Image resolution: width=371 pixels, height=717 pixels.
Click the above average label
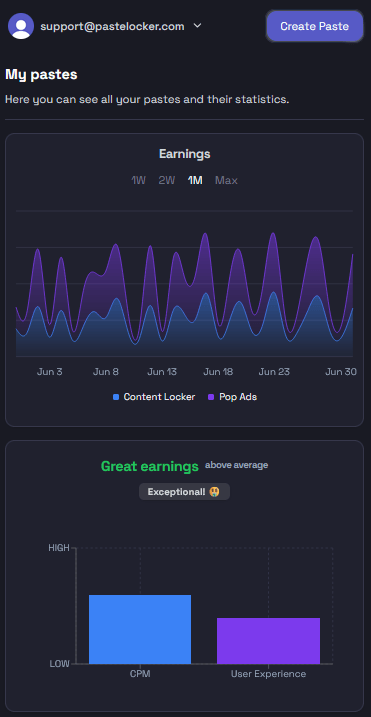click(237, 465)
